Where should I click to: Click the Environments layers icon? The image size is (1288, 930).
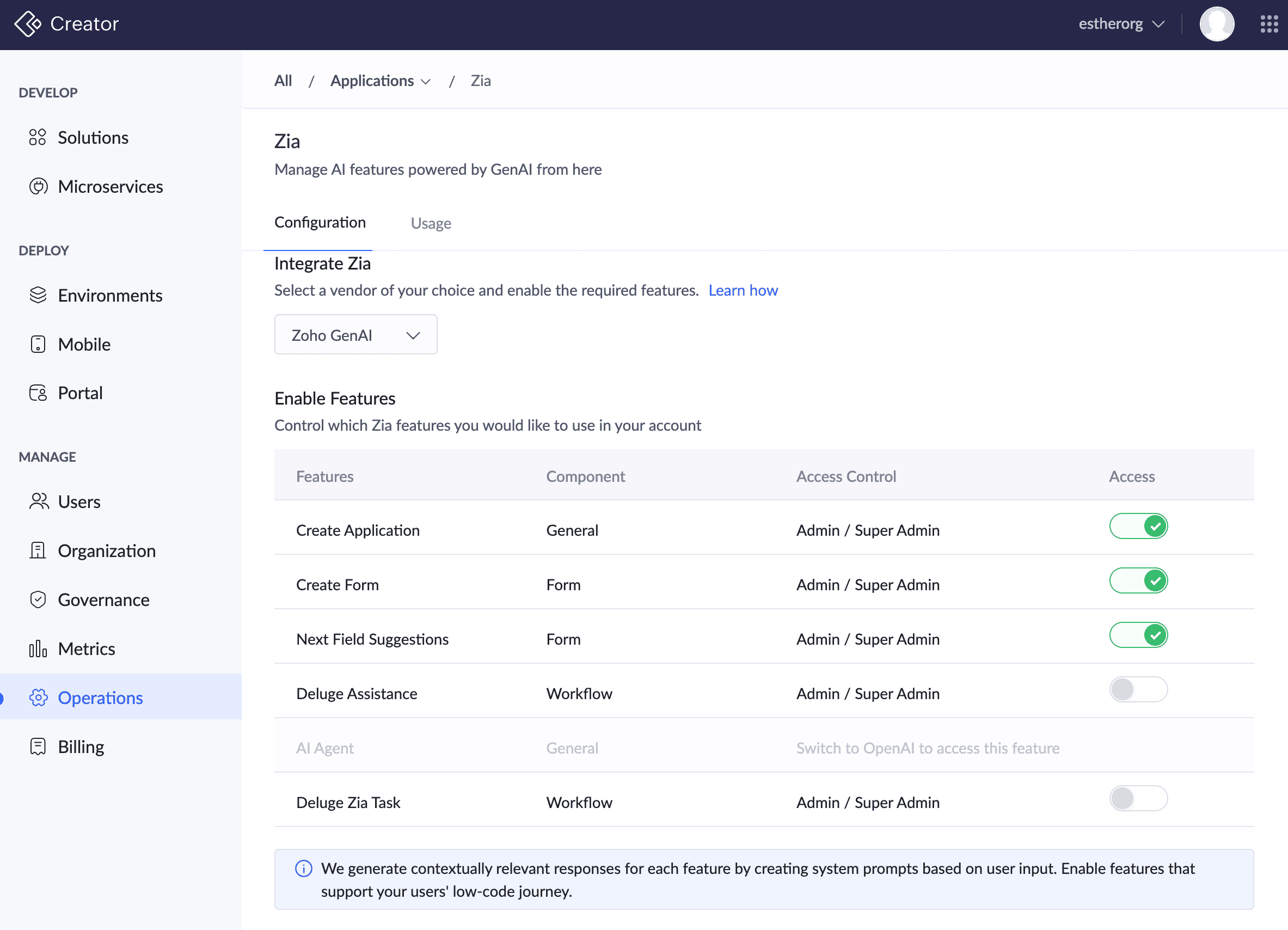click(x=38, y=296)
